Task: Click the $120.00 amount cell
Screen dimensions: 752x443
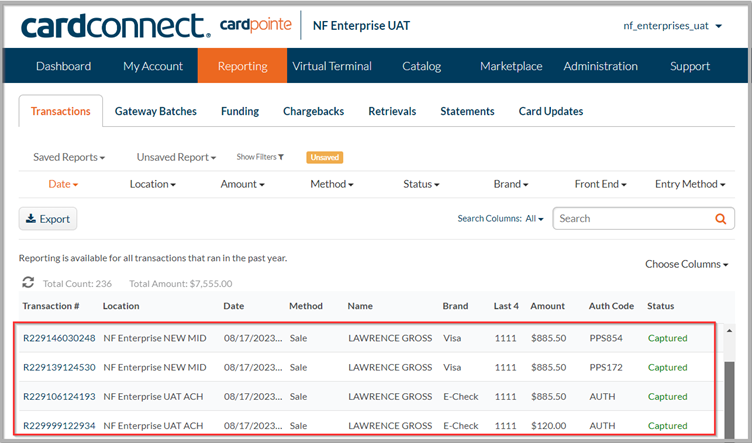Action: point(549,426)
